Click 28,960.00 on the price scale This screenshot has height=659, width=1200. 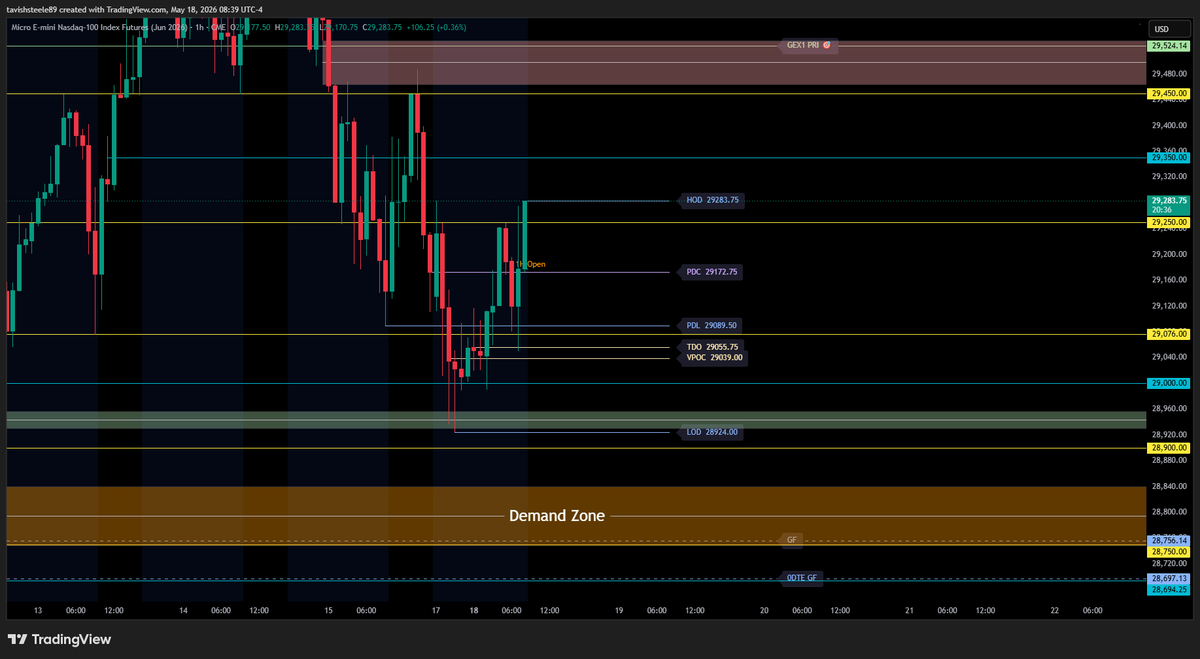1169,409
